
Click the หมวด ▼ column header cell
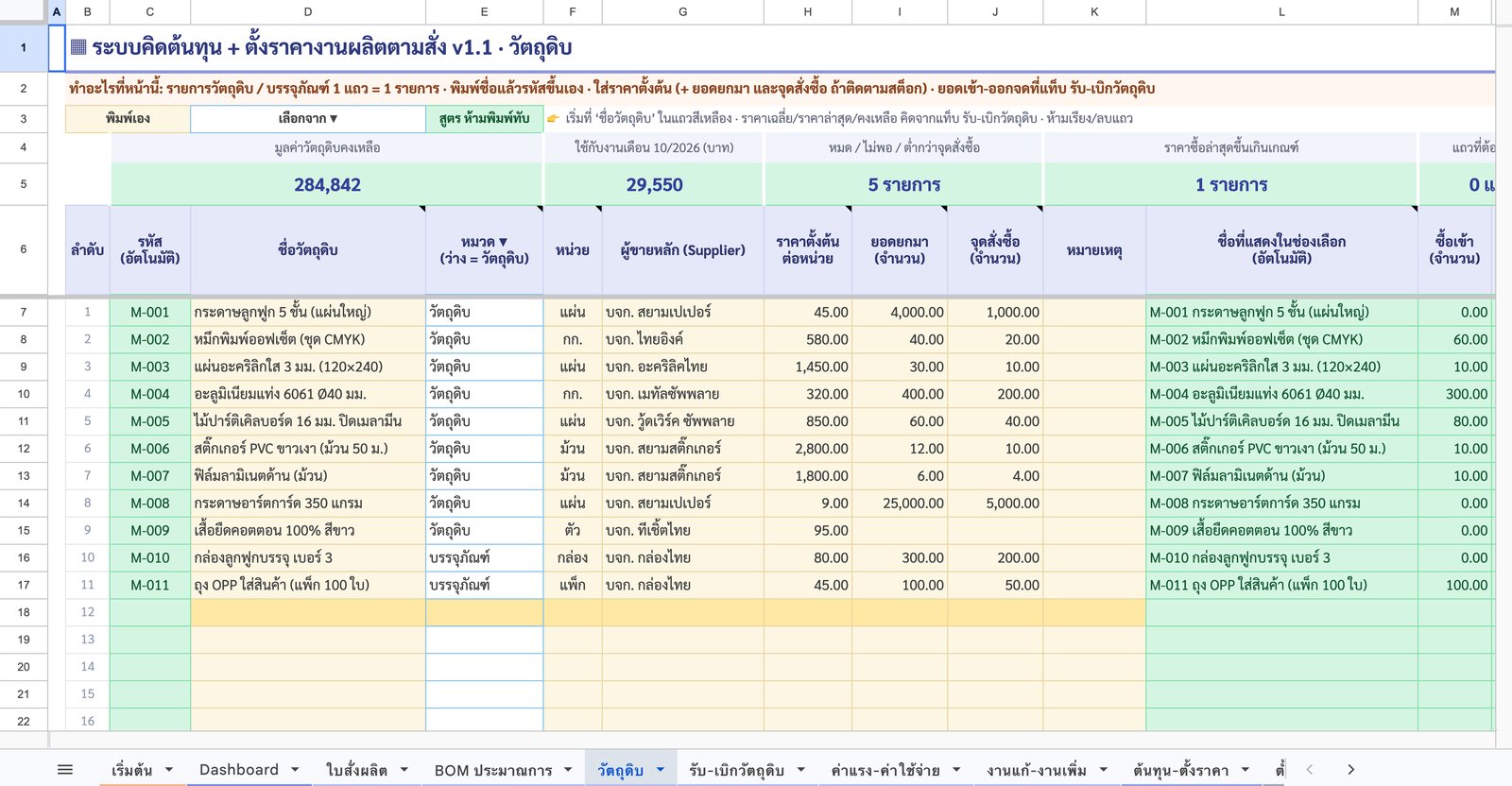[484, 249]
